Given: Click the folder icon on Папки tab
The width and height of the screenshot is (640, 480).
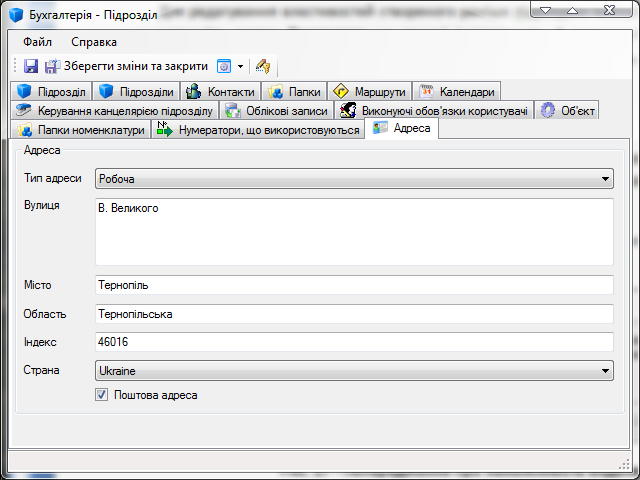Looking at the screenshot, I should pyautogui.click(x=275, y=91).
